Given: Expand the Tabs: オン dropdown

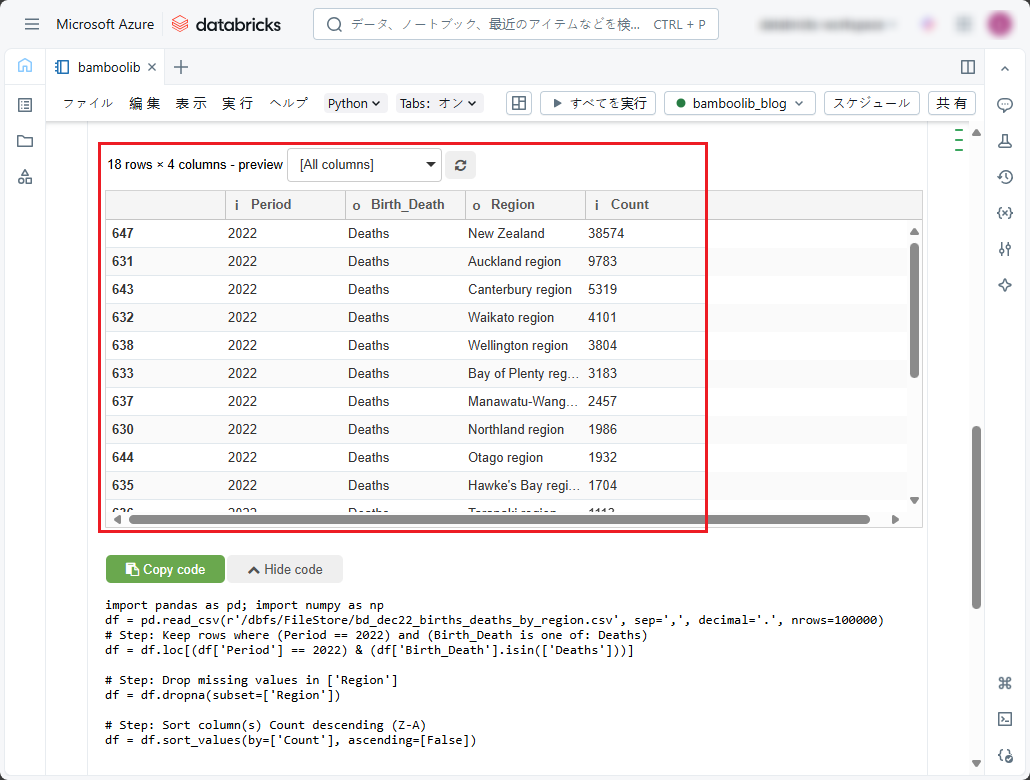Looking at the screenshot, I should click(x=439, y=103).
